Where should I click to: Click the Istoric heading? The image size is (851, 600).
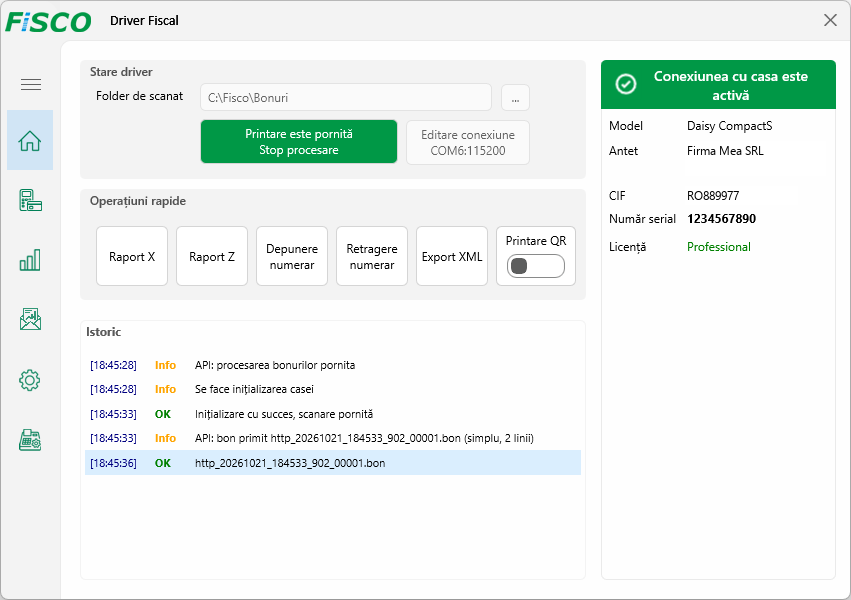pyautogui.click(x=103, y=332)
